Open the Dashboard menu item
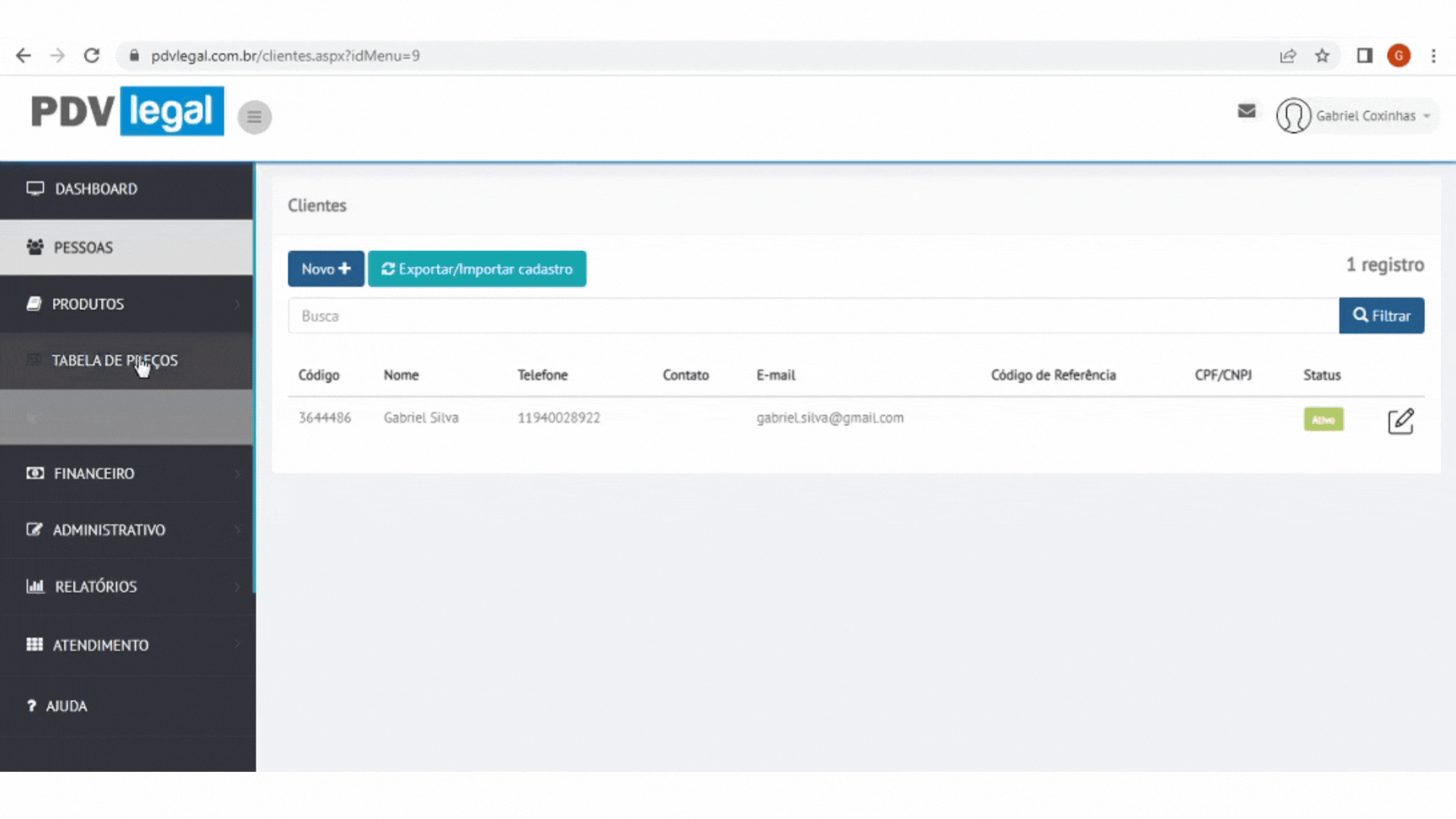The height and width of the screenshot is (819, 1456). pyautogui.click(x=96, y=189)
